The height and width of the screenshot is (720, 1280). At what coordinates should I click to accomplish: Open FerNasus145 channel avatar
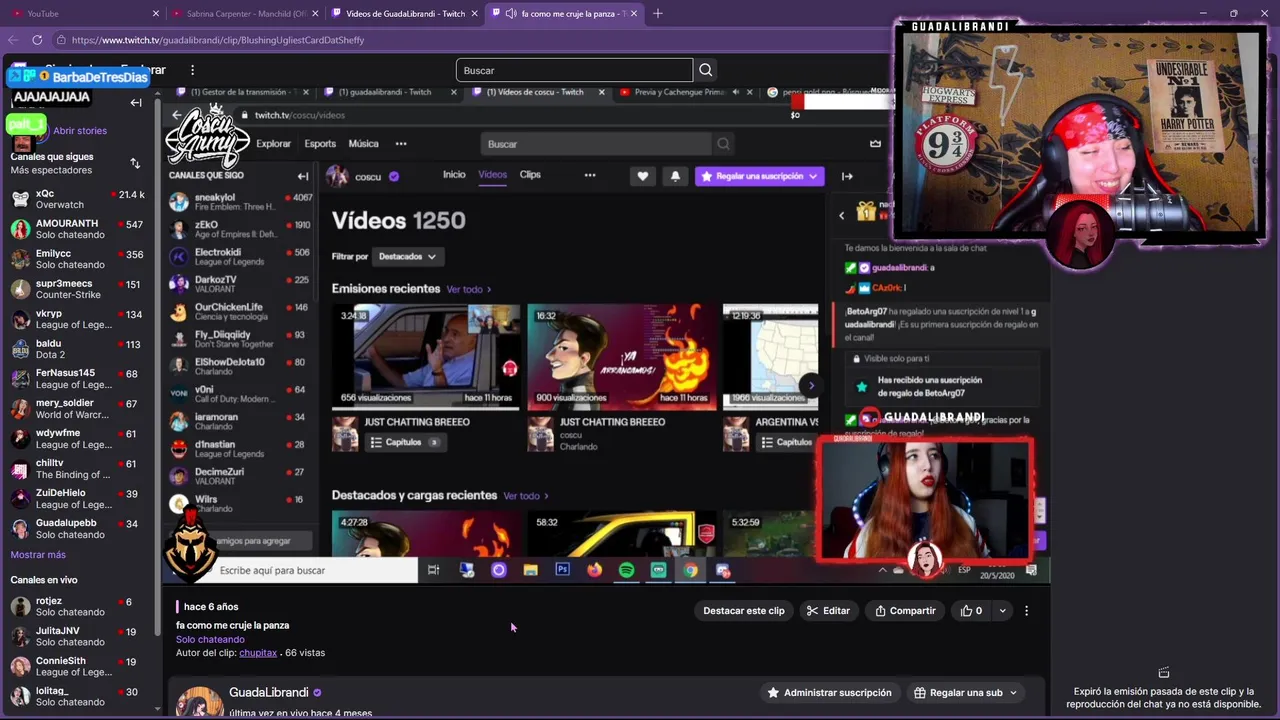pos(20,379)
